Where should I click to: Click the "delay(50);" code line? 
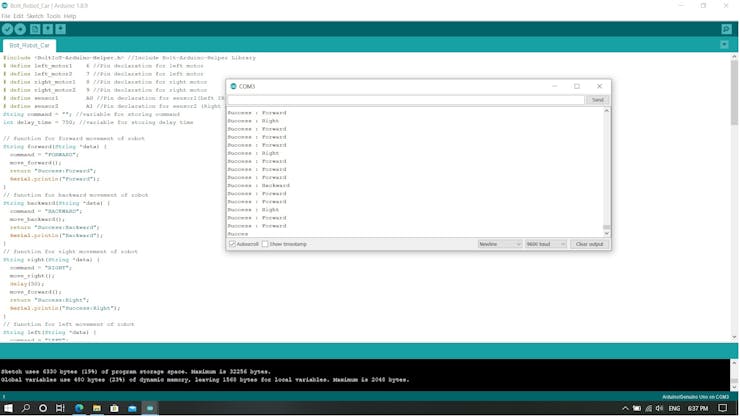(27, 284)
